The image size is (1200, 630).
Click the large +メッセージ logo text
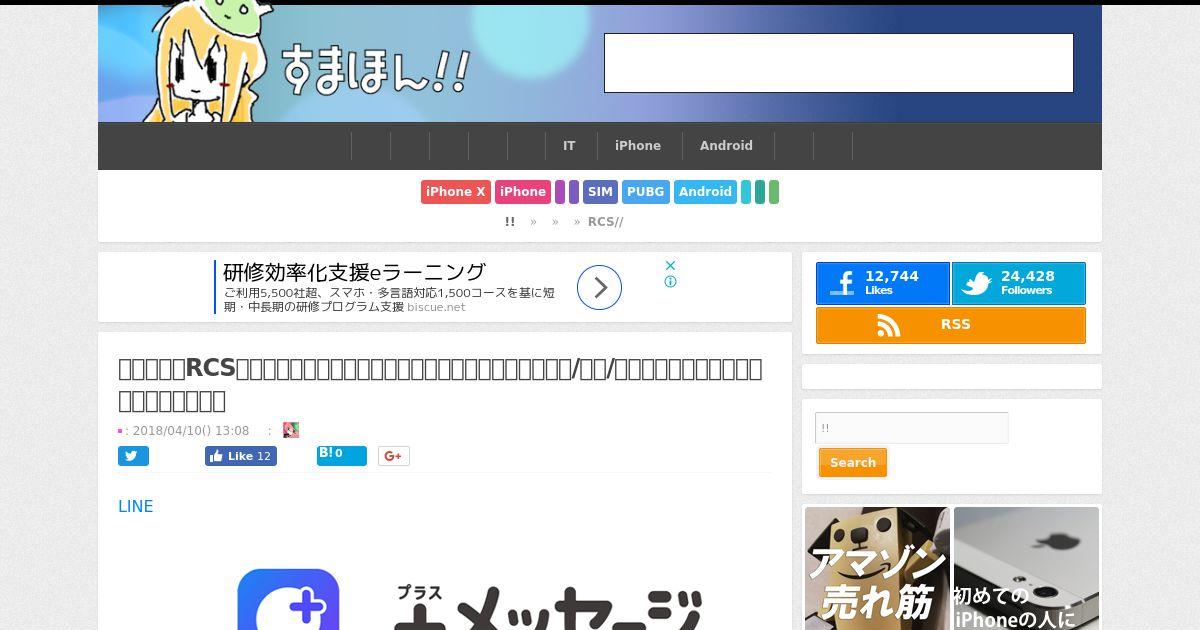pyautogui.click(x=548, y=607)
